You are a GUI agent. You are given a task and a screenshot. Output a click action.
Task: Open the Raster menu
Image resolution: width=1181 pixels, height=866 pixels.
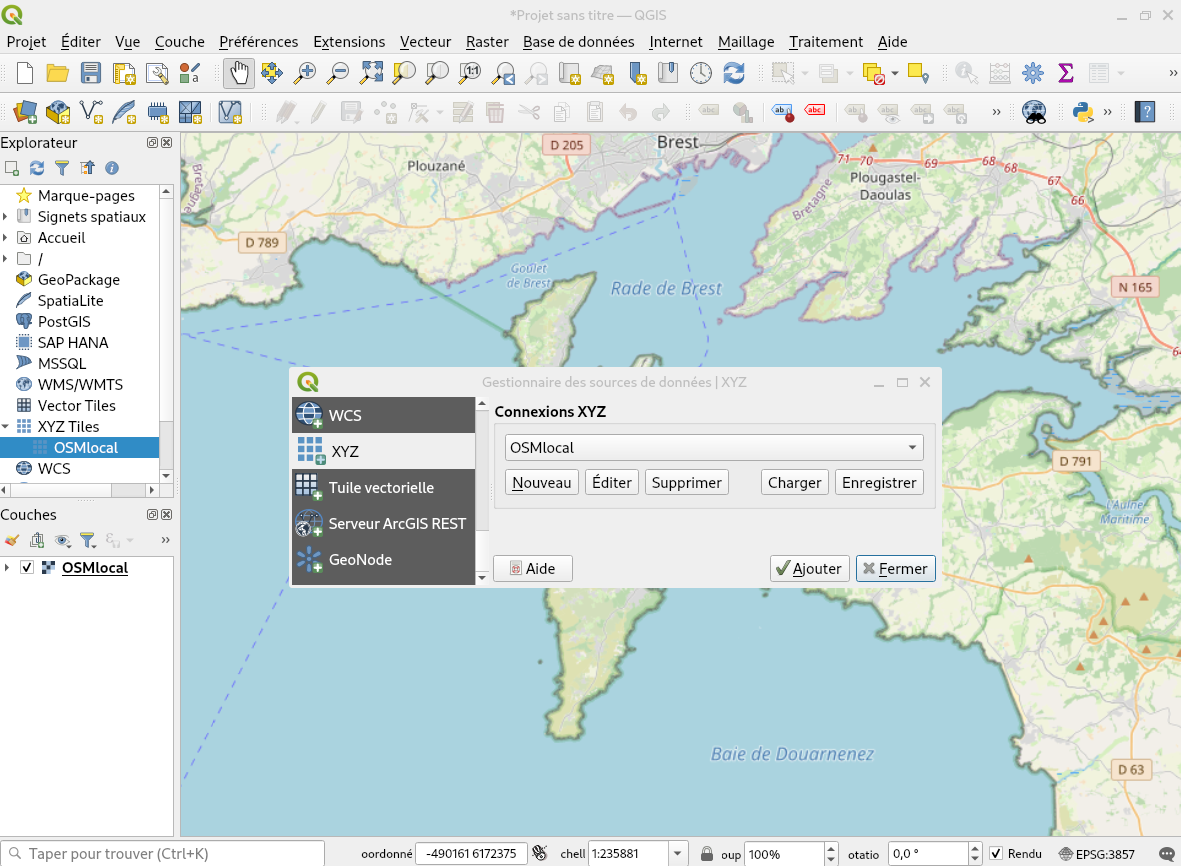pyautogui.click(x=487, y=41)
